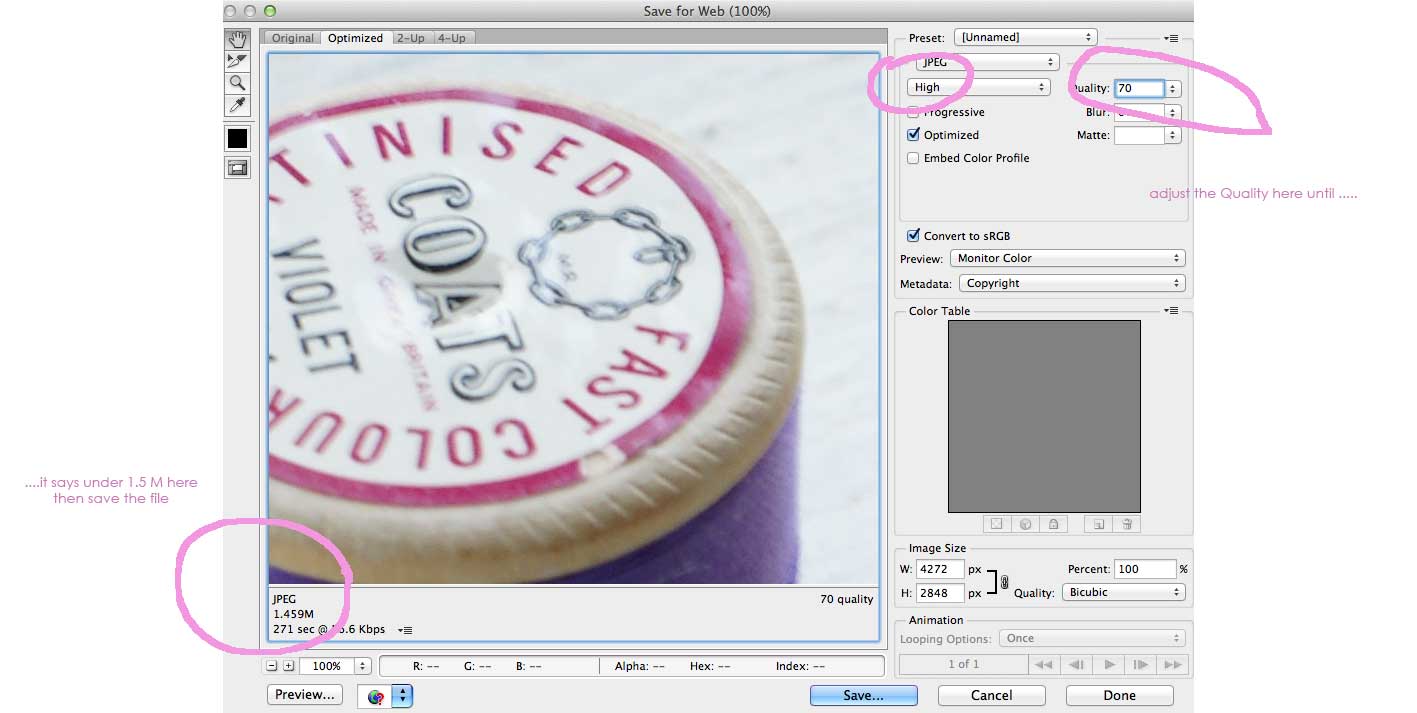Viewport: 1417px width, 713px height.
Task: Click the '1 of 1' frame counter
Action: 963,664
